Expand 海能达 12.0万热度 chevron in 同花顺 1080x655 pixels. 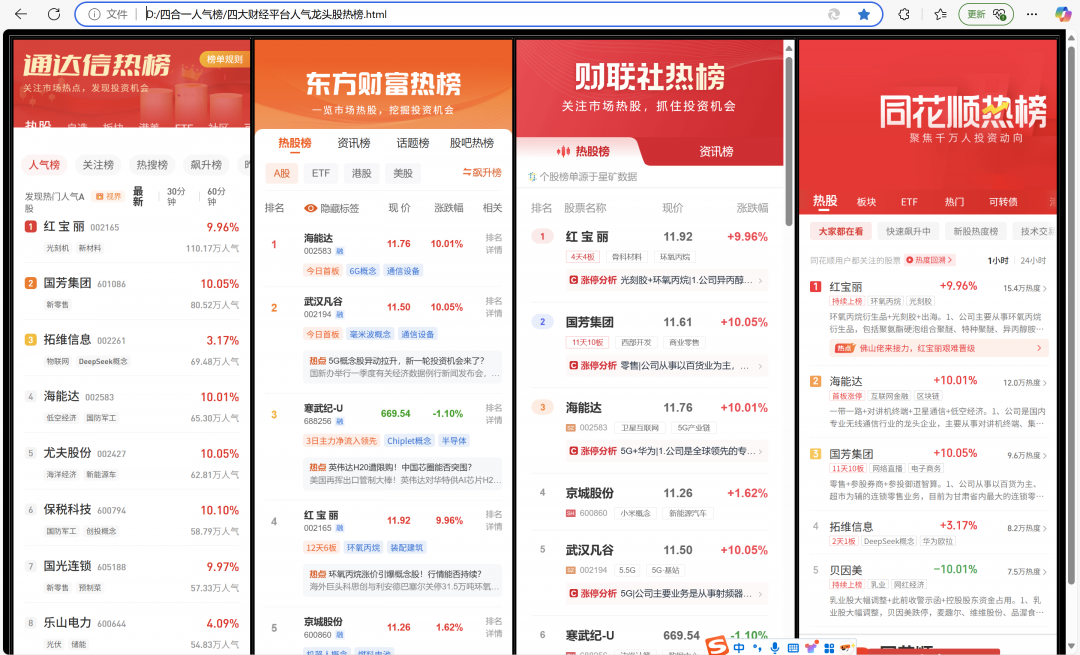(x=1045, y=383)
